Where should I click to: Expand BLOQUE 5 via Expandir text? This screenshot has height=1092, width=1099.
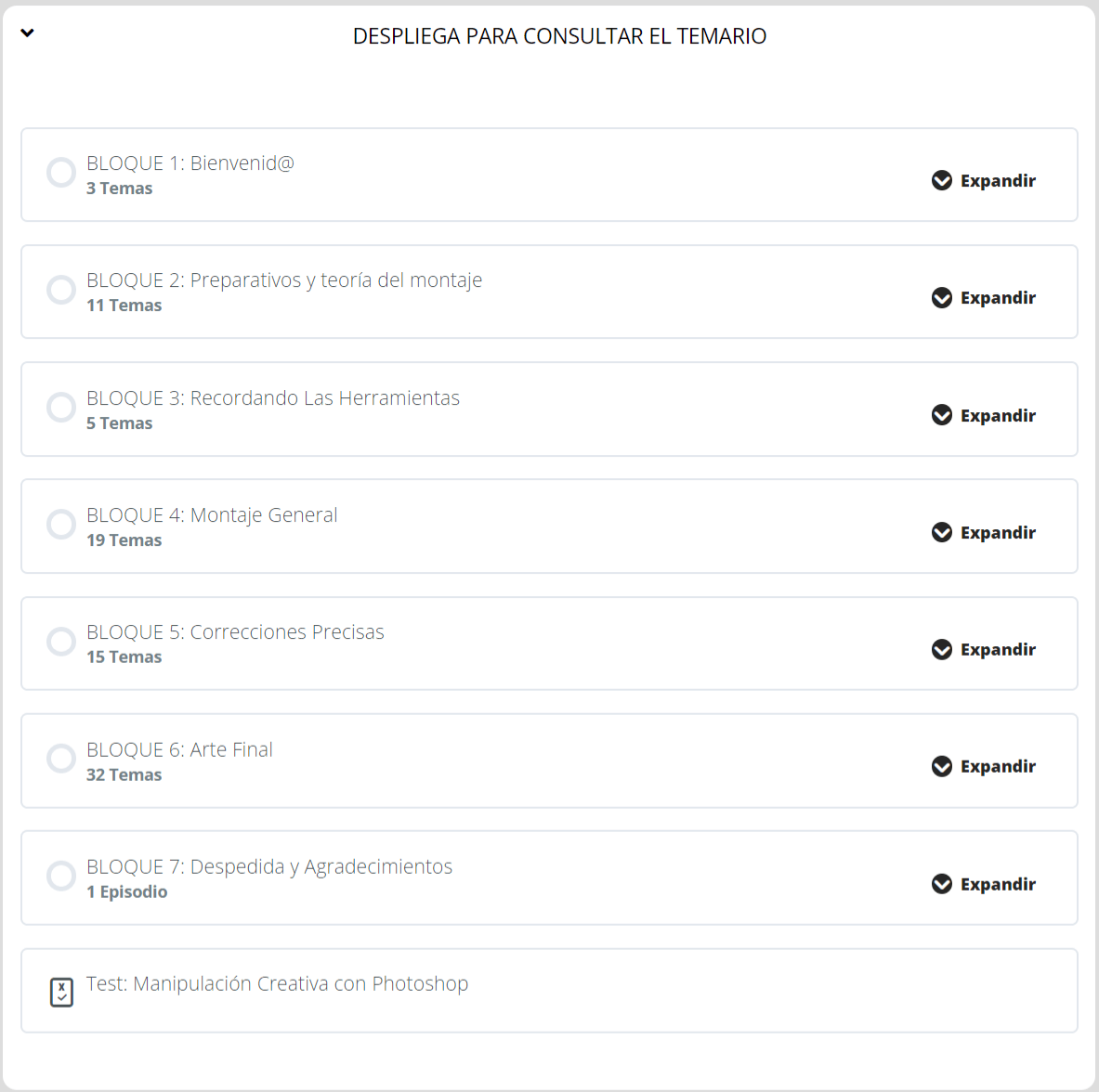(998, 650)
